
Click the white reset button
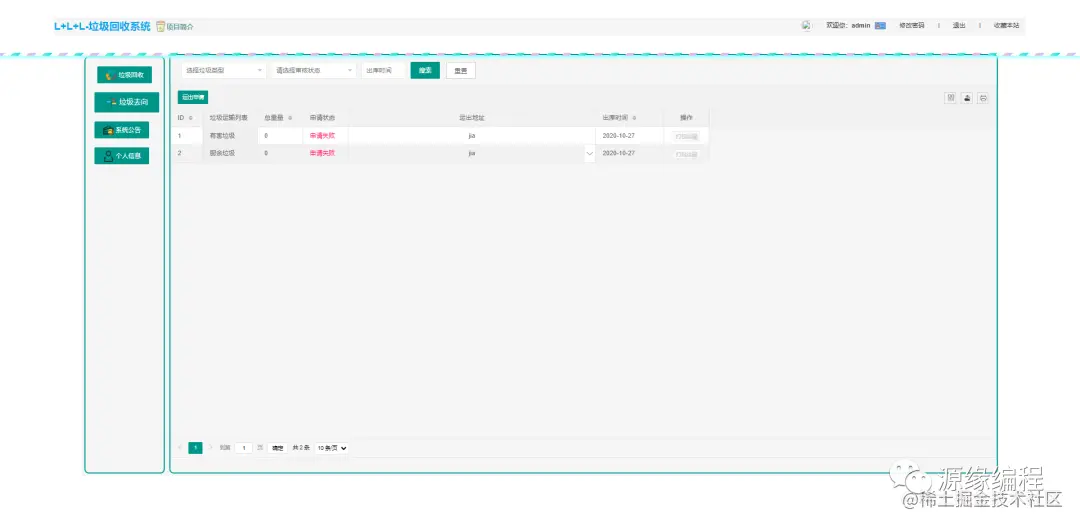coord(461,70)
